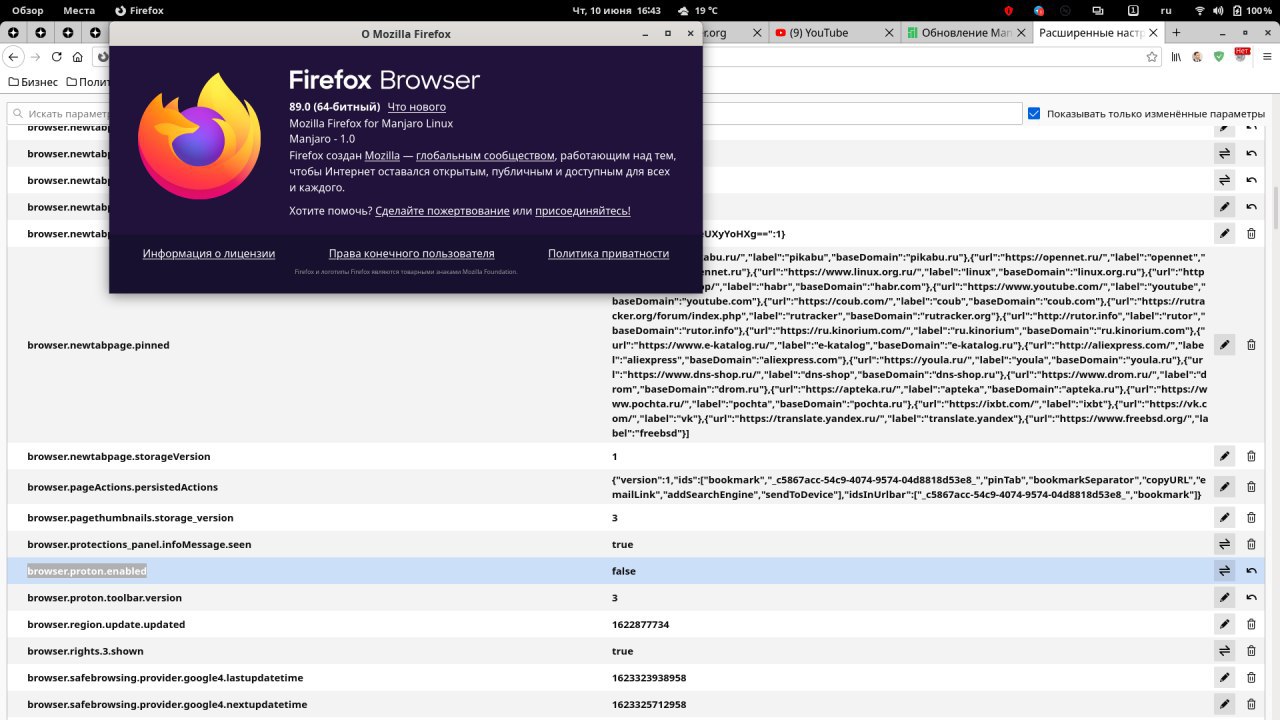Viewport: 1280px width, 720px height.
Task: Delete google4.nextupdatetime preference
Action: 1251,704
